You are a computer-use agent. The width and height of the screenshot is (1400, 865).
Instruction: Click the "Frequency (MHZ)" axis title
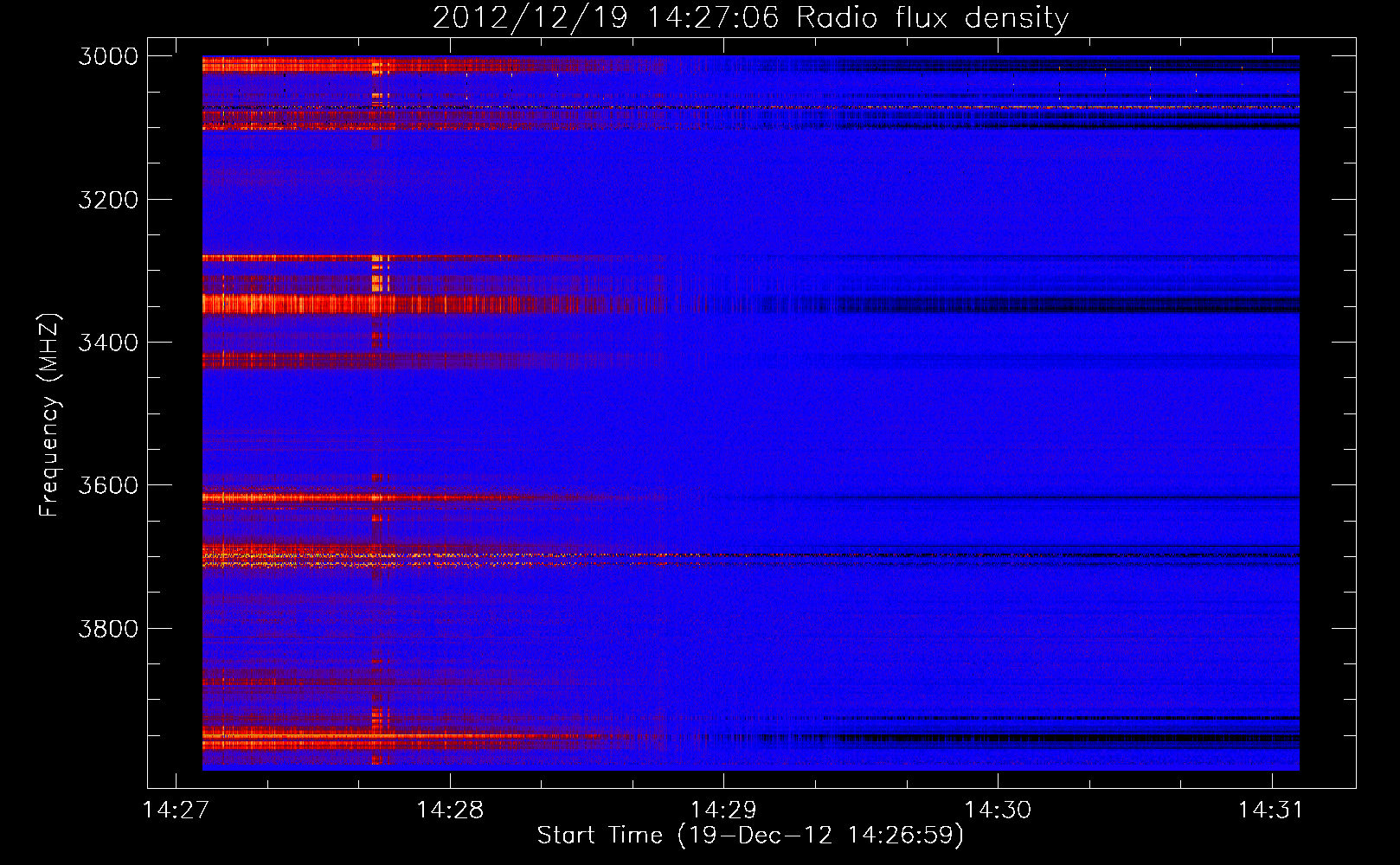(49, 415)
